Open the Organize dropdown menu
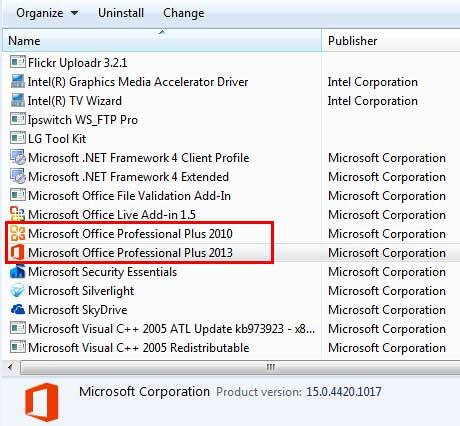460x426 pixels. click(47, 13)
